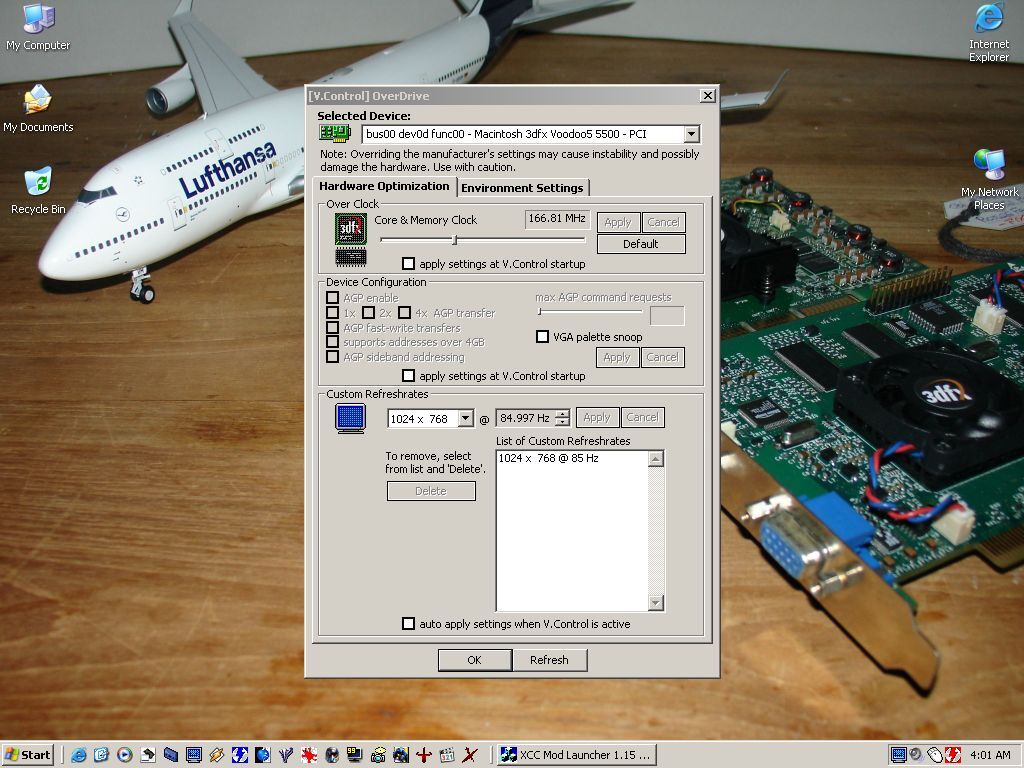Click the 84.997 Hz refresh rate field
The image size is (1024, 768).
[526, 418]
